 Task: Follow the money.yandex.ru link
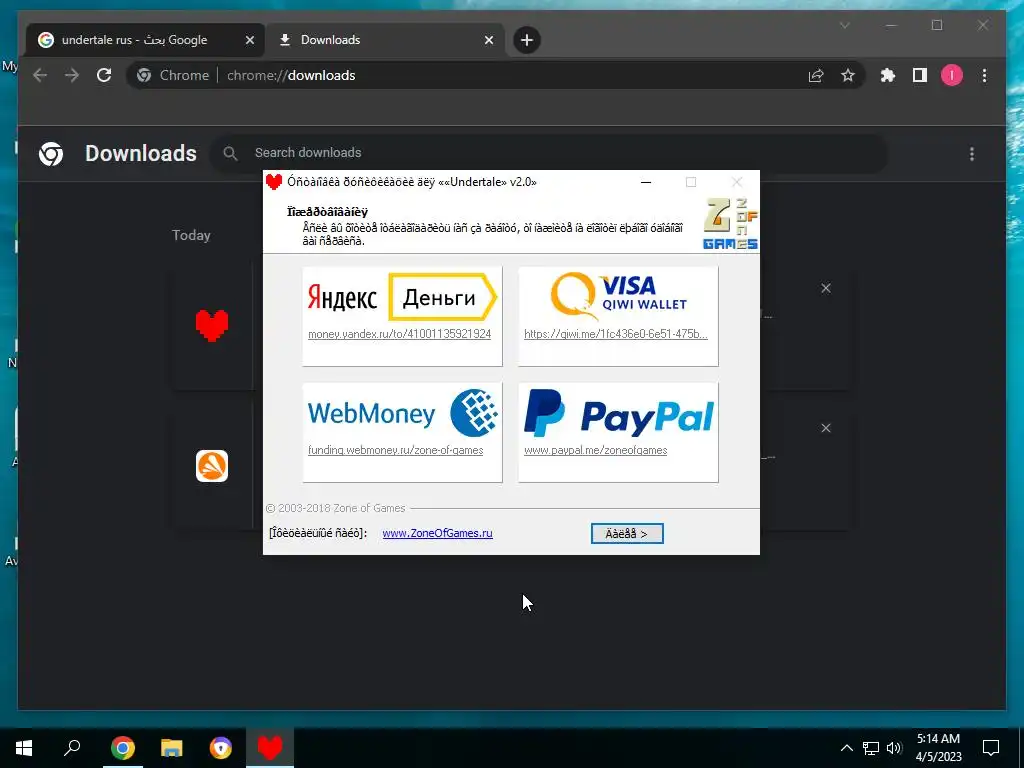399,334
